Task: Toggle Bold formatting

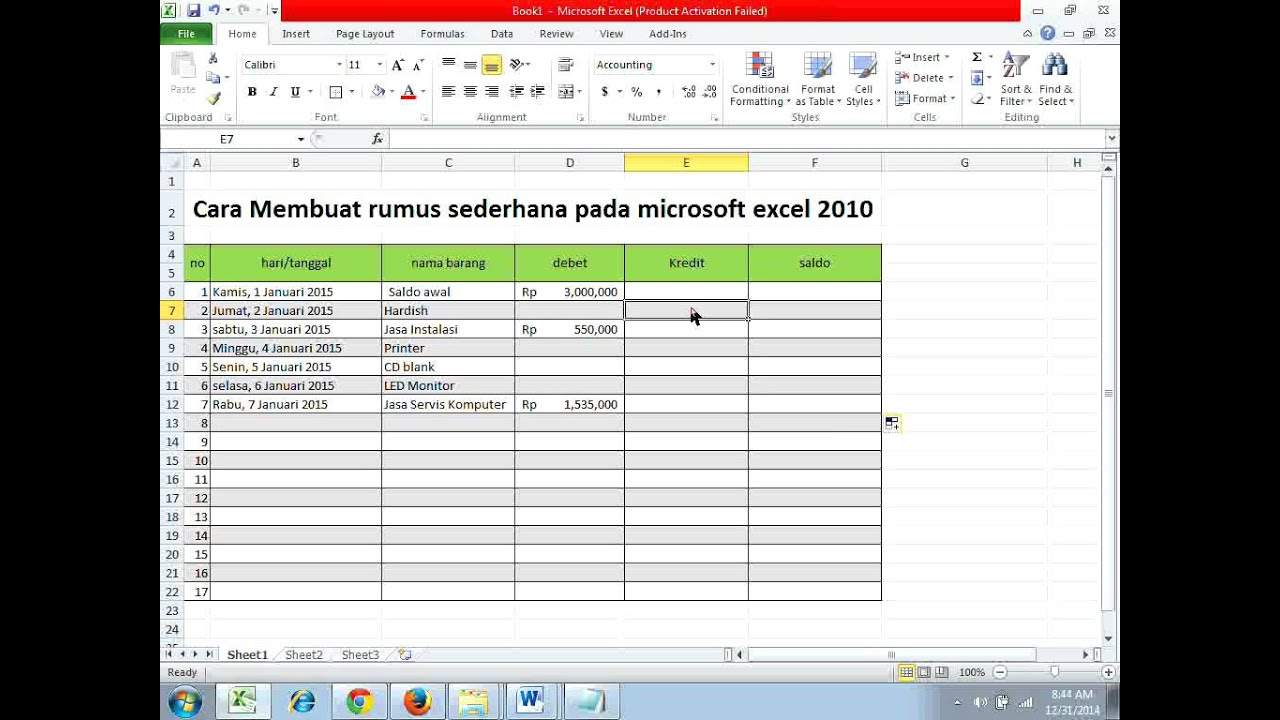Action: pyautogui.click(x=252, y=92)
